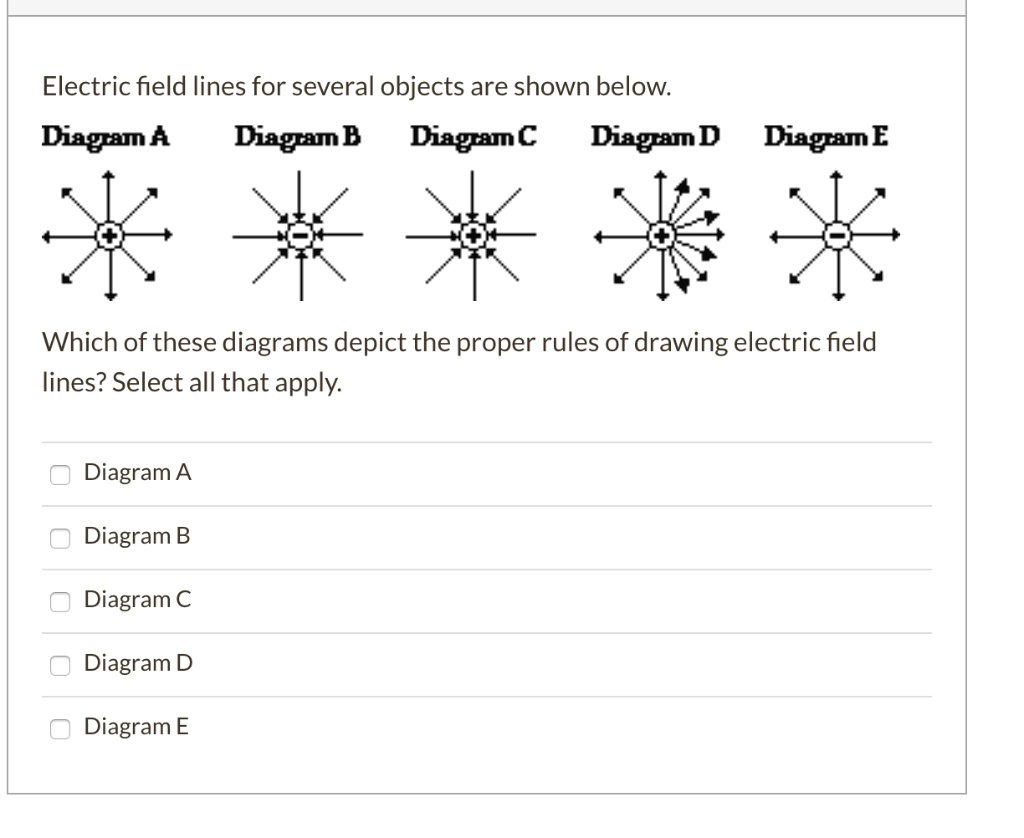Check the Diagram C checkbox
The image size is (1024, 838).
pos(60,601)
